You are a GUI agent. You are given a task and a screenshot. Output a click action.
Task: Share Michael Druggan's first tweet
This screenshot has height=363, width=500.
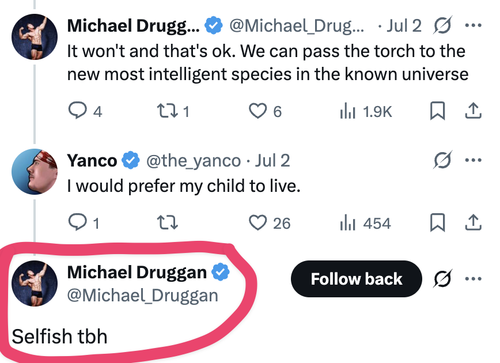(473, 111)
